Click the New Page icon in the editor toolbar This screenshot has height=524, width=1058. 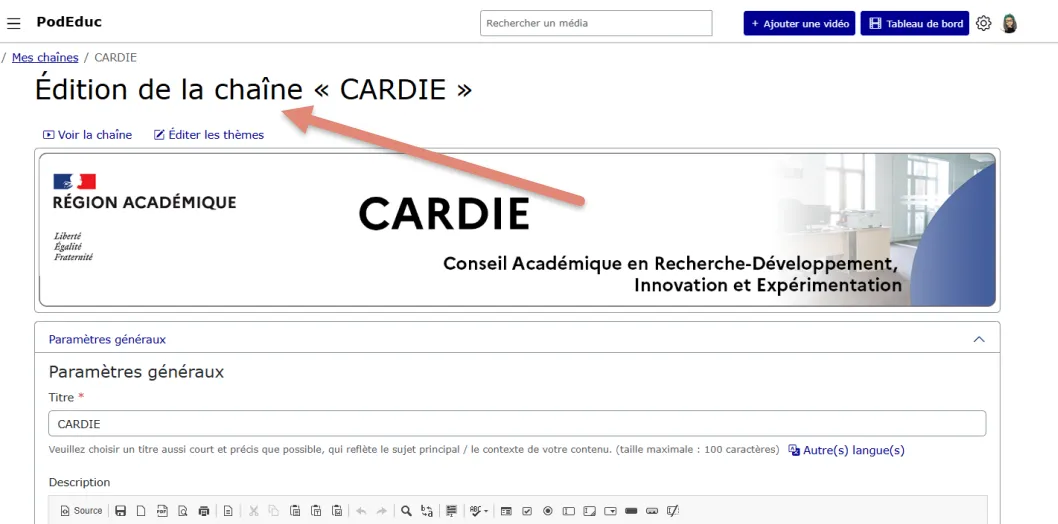[x=141, y=511]
